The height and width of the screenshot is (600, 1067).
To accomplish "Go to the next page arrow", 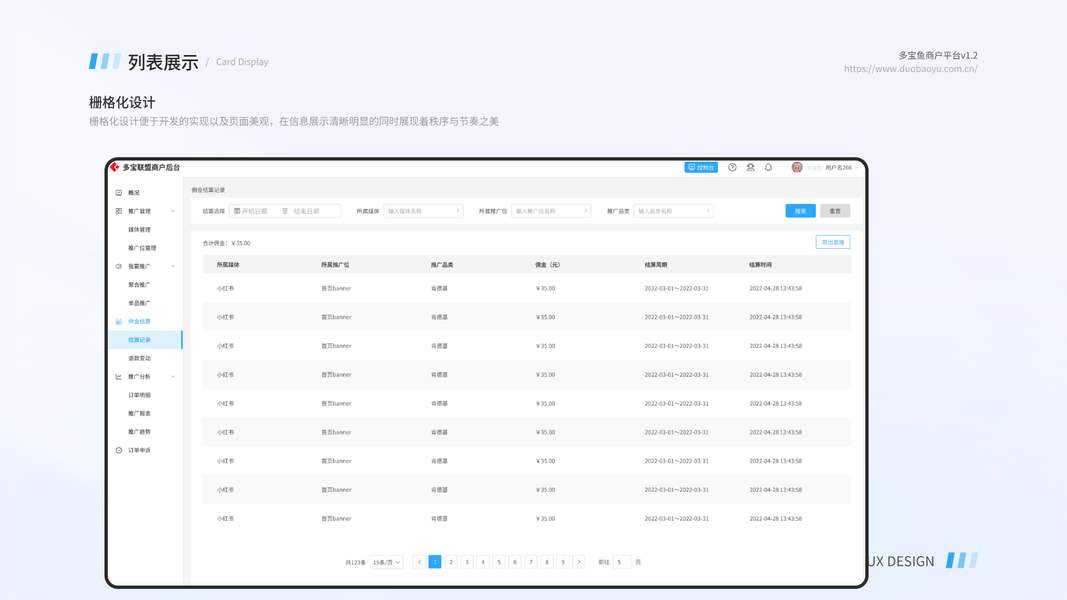I will click(579, 562).
